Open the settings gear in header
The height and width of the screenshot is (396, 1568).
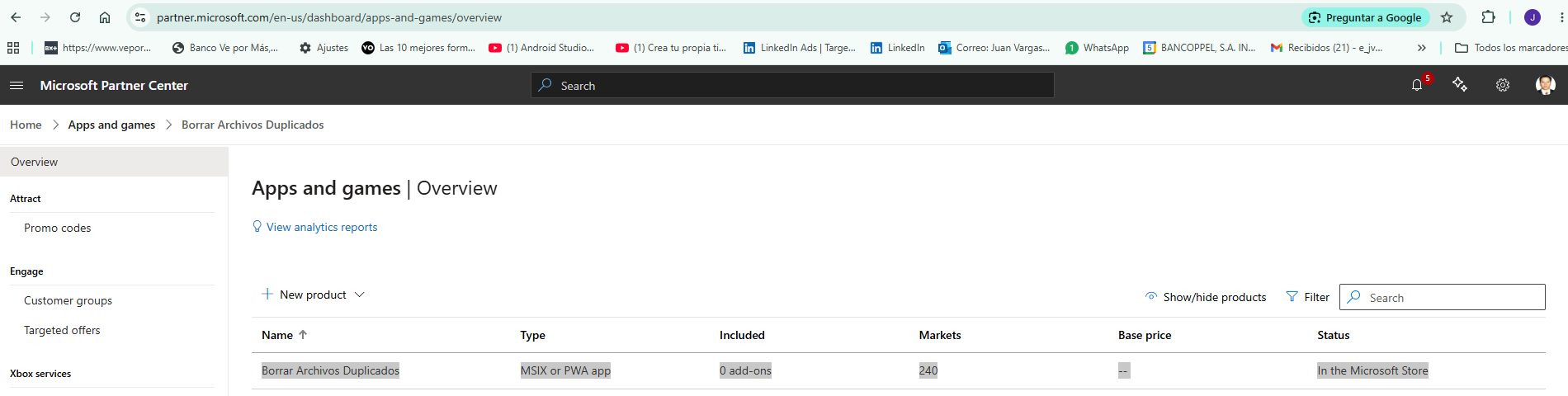coord(1503,85)
